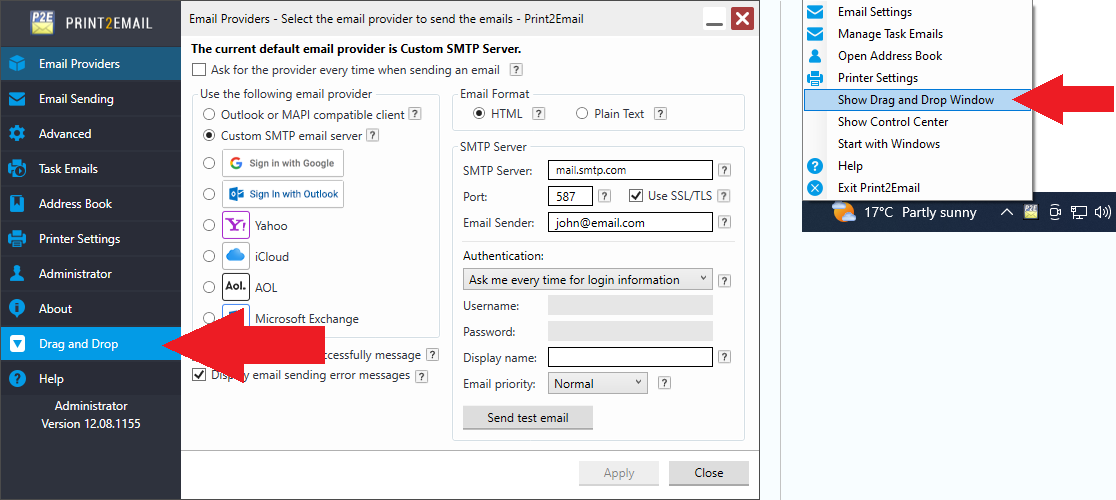This screenshot has width=1116, height=500.
Task: Click the Help question mark icon in sidebar
Action: pos(17,379)
